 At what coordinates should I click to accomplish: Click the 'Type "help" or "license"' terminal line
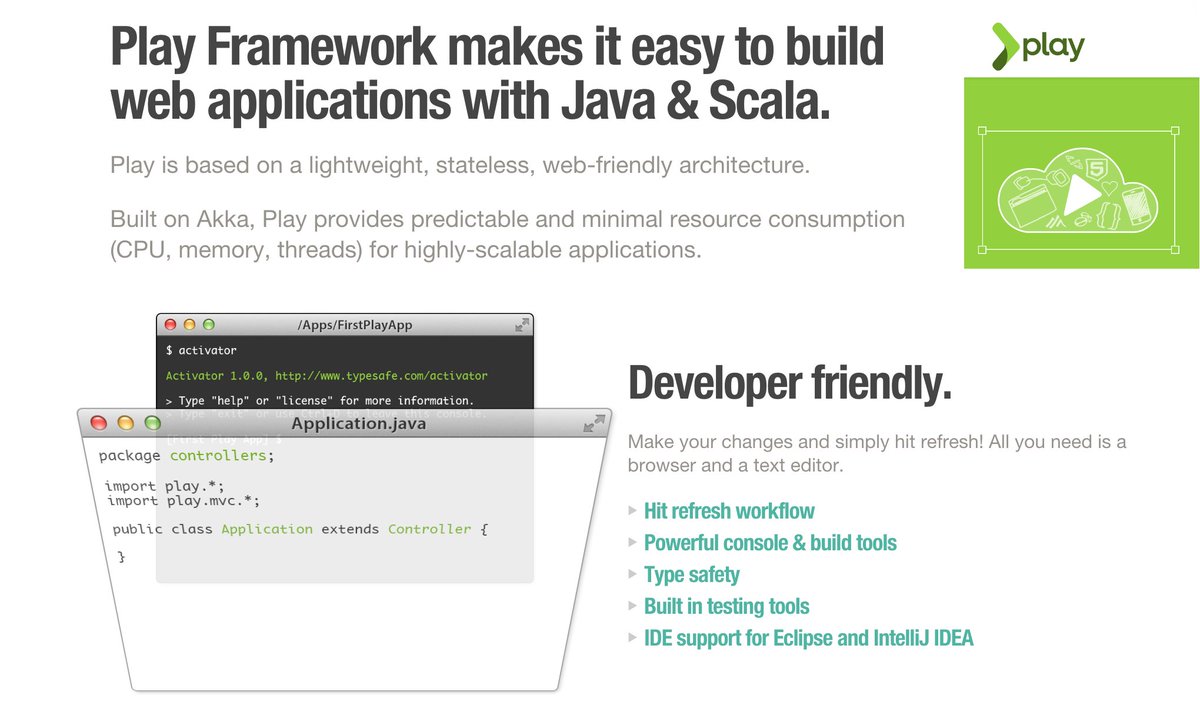pos(320,401)
